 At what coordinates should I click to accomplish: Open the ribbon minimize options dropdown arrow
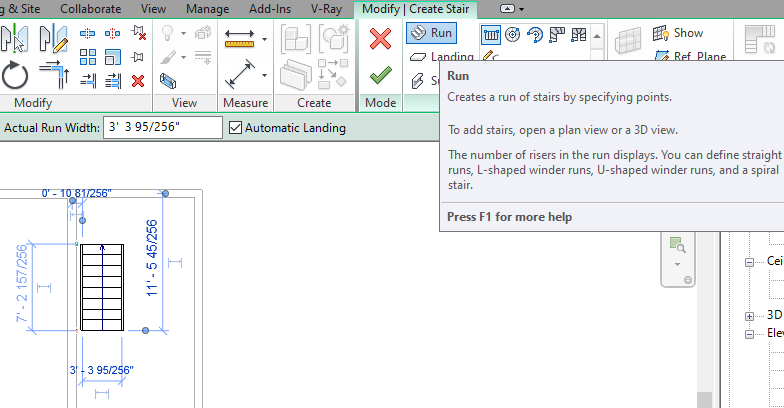(522, 9)
